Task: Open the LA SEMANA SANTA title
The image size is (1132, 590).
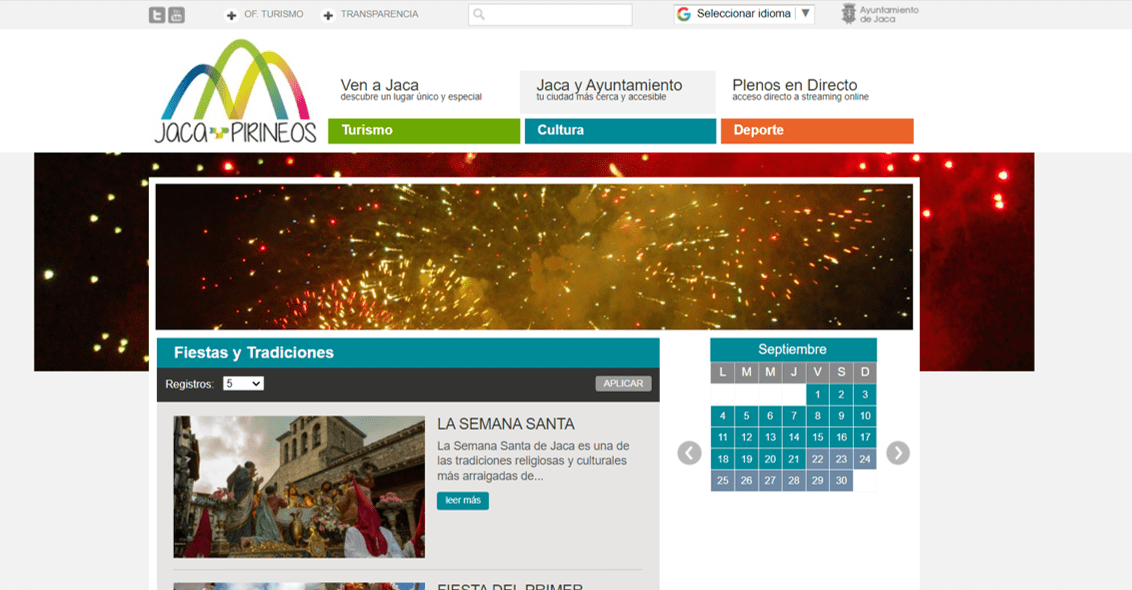Action: 505,424
